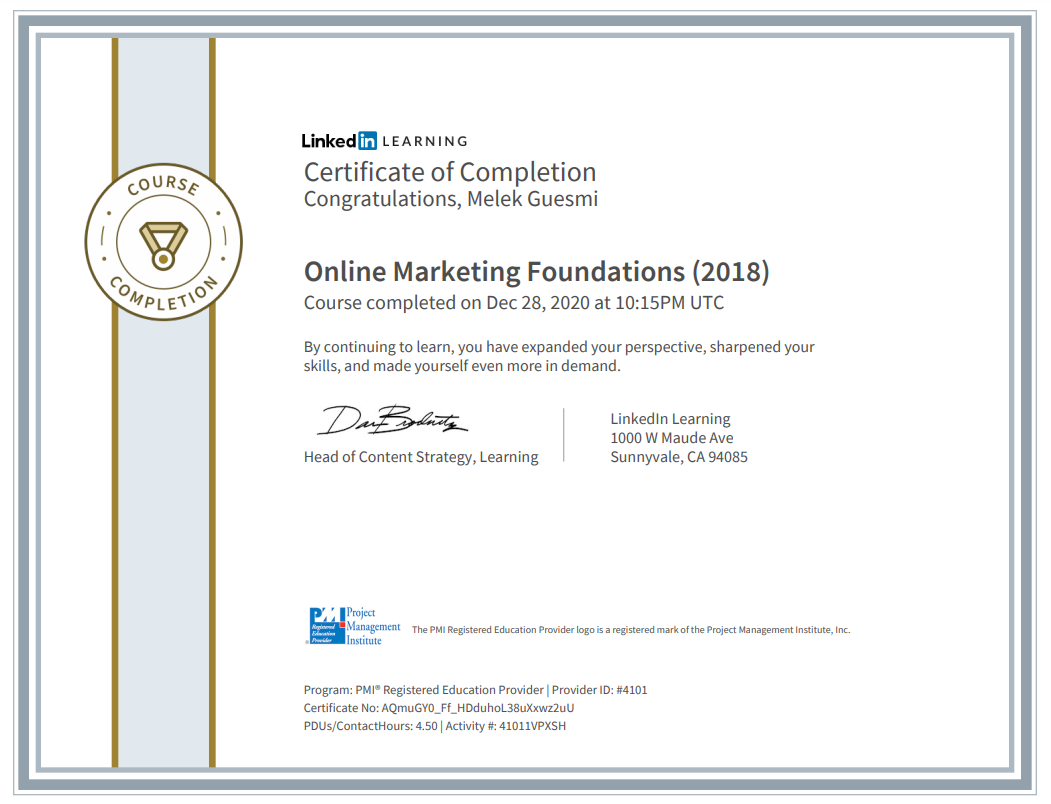This screenshot has width=1051, height=804.
Task: Click the medal icon inside the badge
Action: 163,244
